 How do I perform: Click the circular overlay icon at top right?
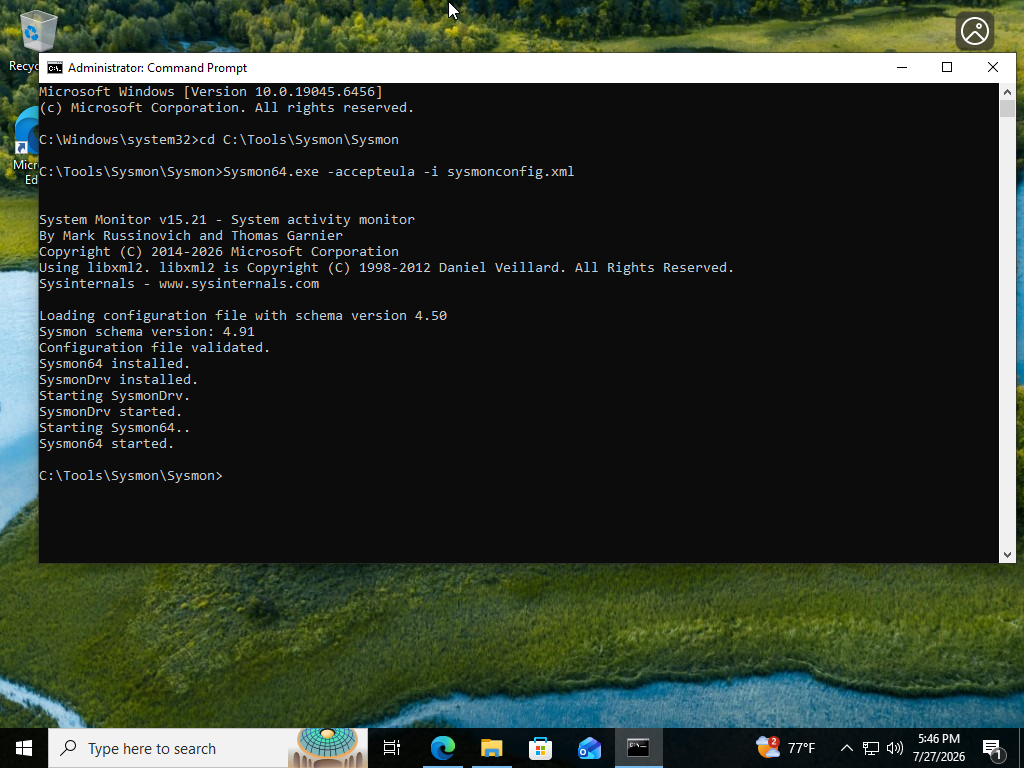coord(975,31)
